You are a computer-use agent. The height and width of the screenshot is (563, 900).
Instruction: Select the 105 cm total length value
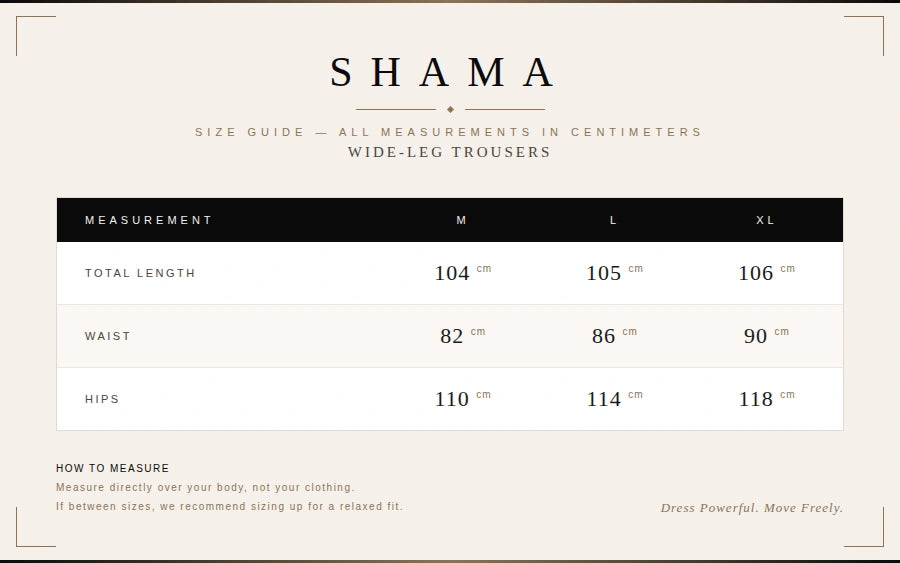point(613,273)
